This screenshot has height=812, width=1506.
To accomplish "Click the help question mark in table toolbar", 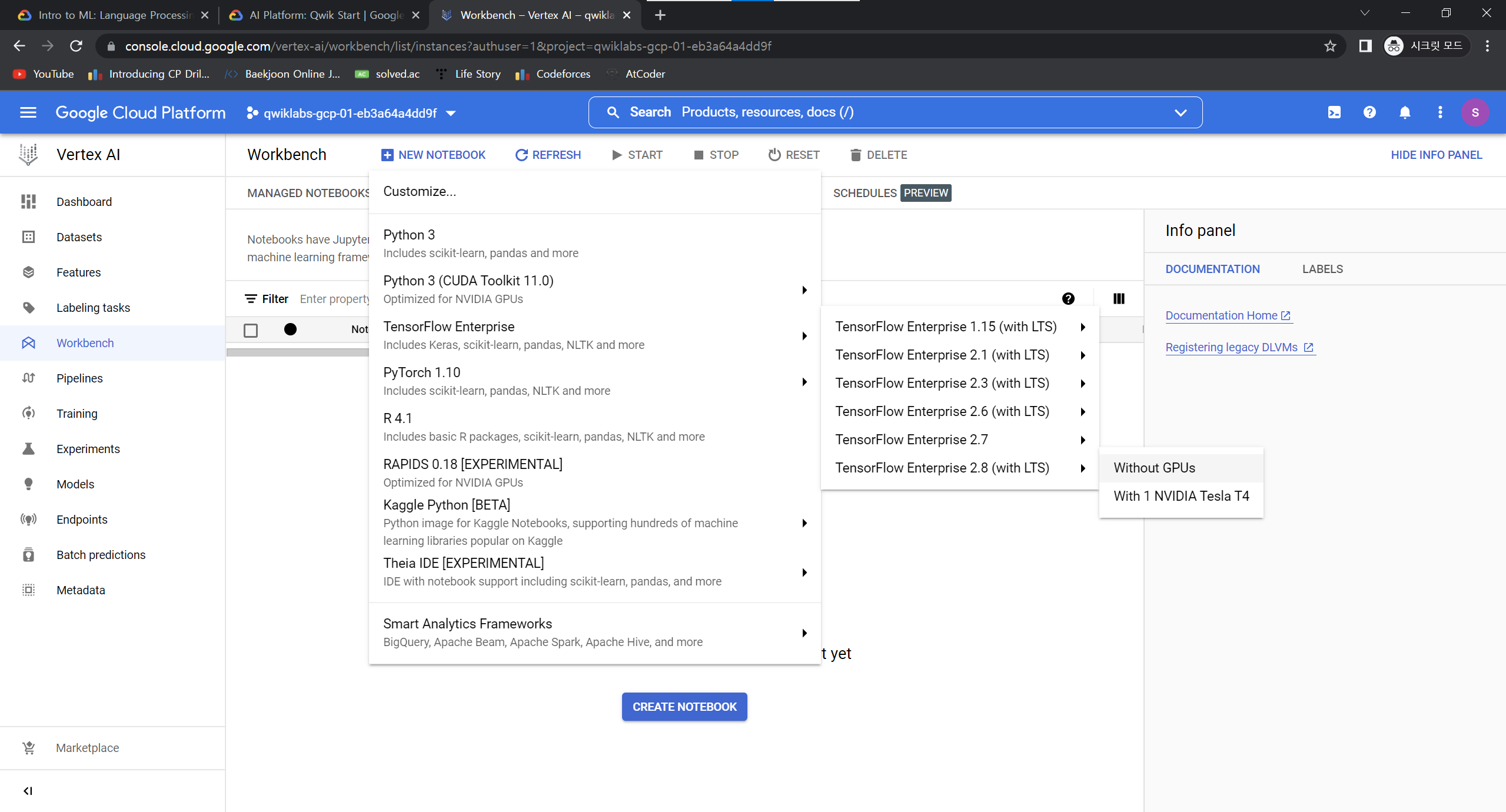I will pos(1068,299).
